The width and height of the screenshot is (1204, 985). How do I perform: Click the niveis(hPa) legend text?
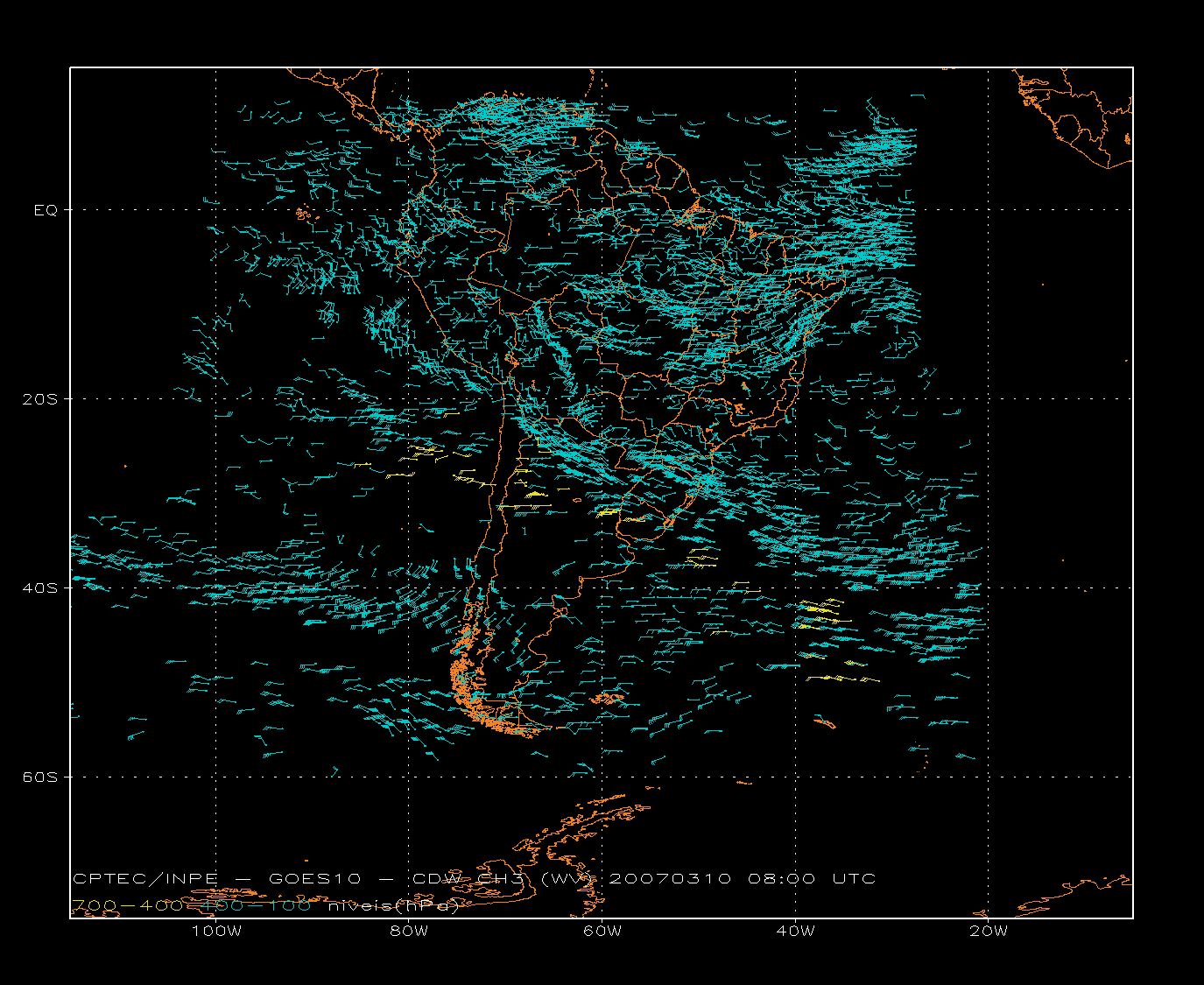[x=393, y=905]
